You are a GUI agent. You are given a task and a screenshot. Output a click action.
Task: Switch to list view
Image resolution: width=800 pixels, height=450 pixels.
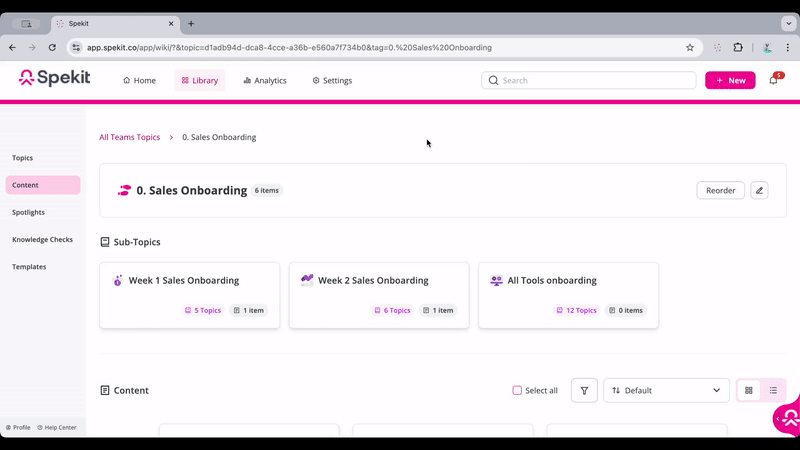click(x=773, y=390)
